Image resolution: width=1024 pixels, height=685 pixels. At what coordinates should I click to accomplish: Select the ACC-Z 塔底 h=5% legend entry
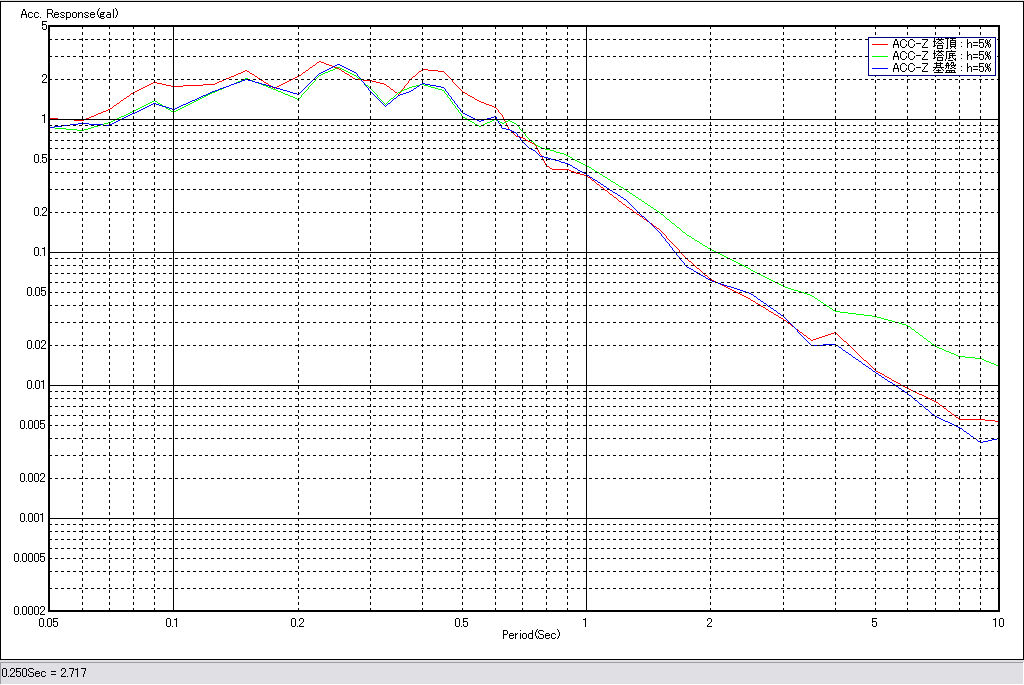pos(941,56)
